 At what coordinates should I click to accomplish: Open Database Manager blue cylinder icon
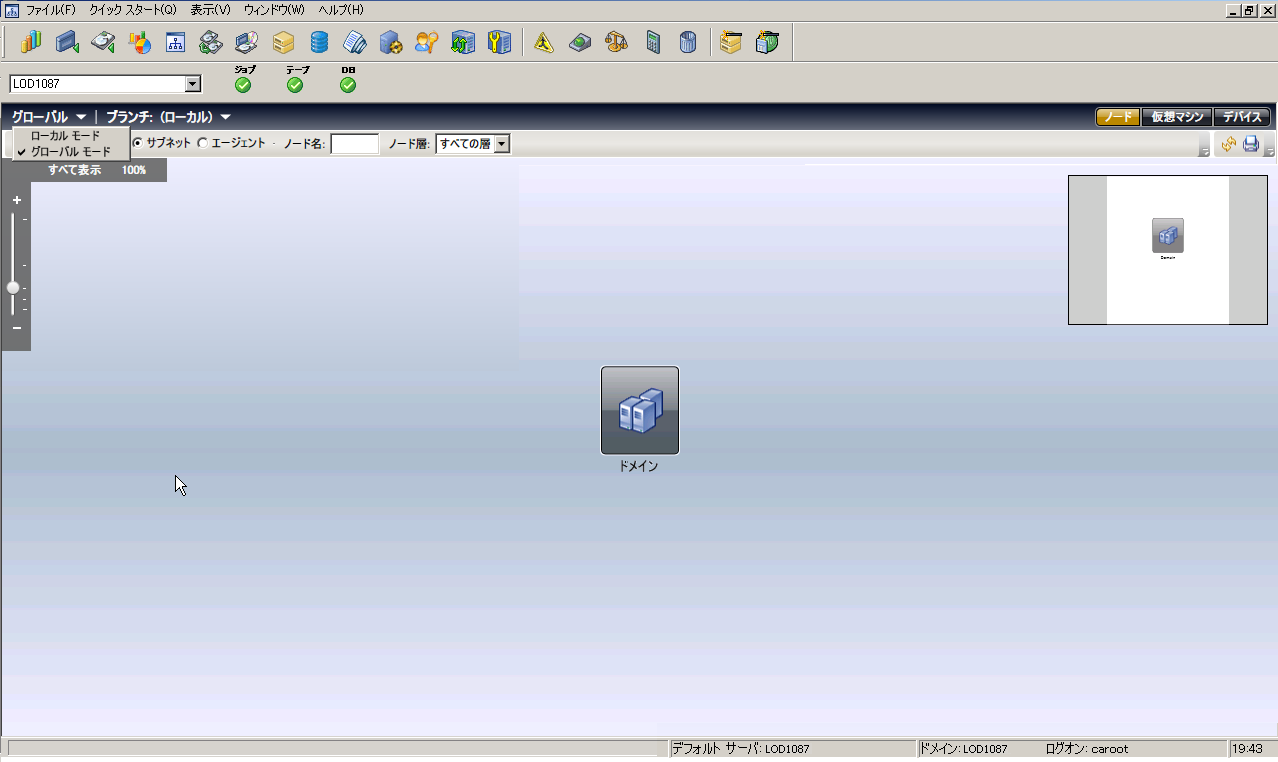(x=319, y=43)
